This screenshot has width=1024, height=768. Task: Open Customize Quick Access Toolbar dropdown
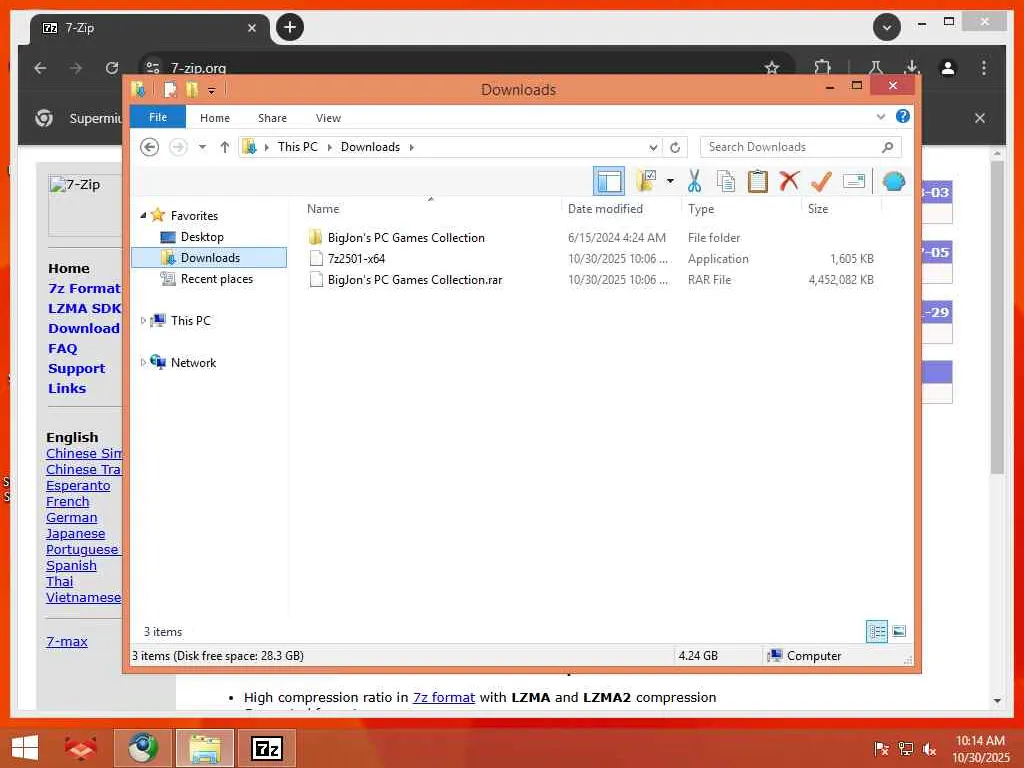click(x=212, y=91)
